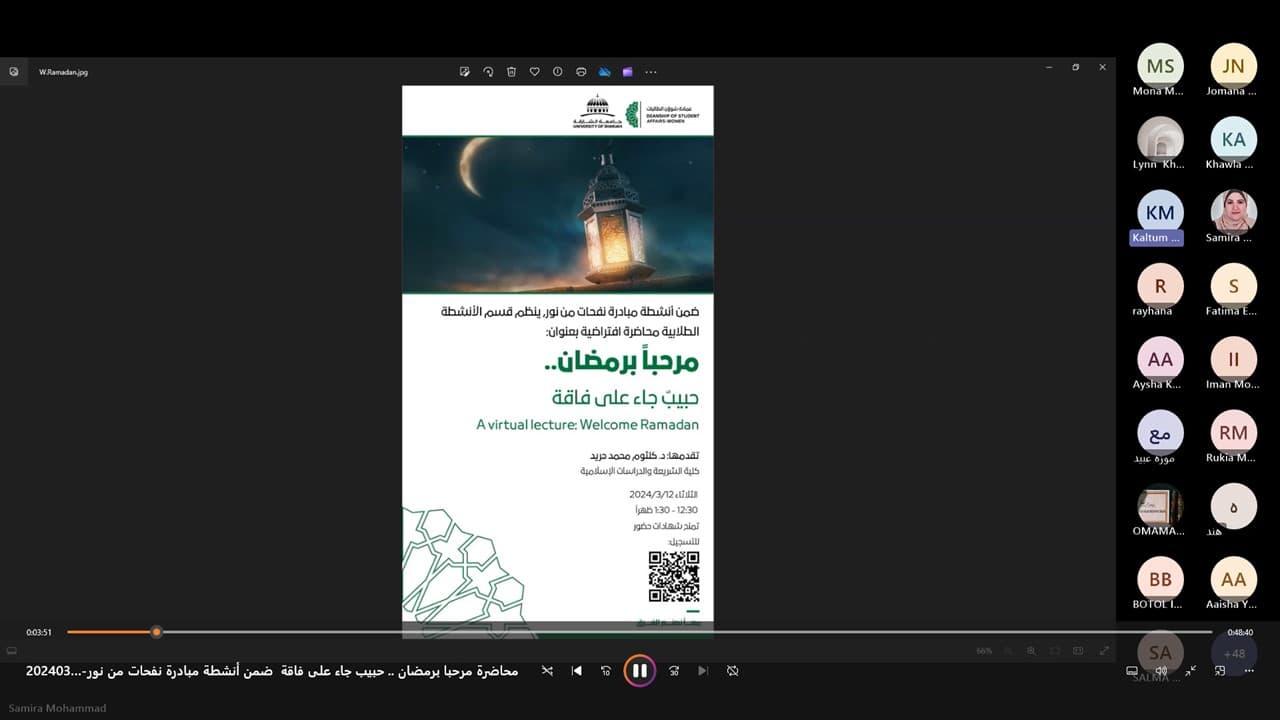The height and width of the screenshot is (720, 1280).
Task: Go to previous track
Action: [576, 671]
